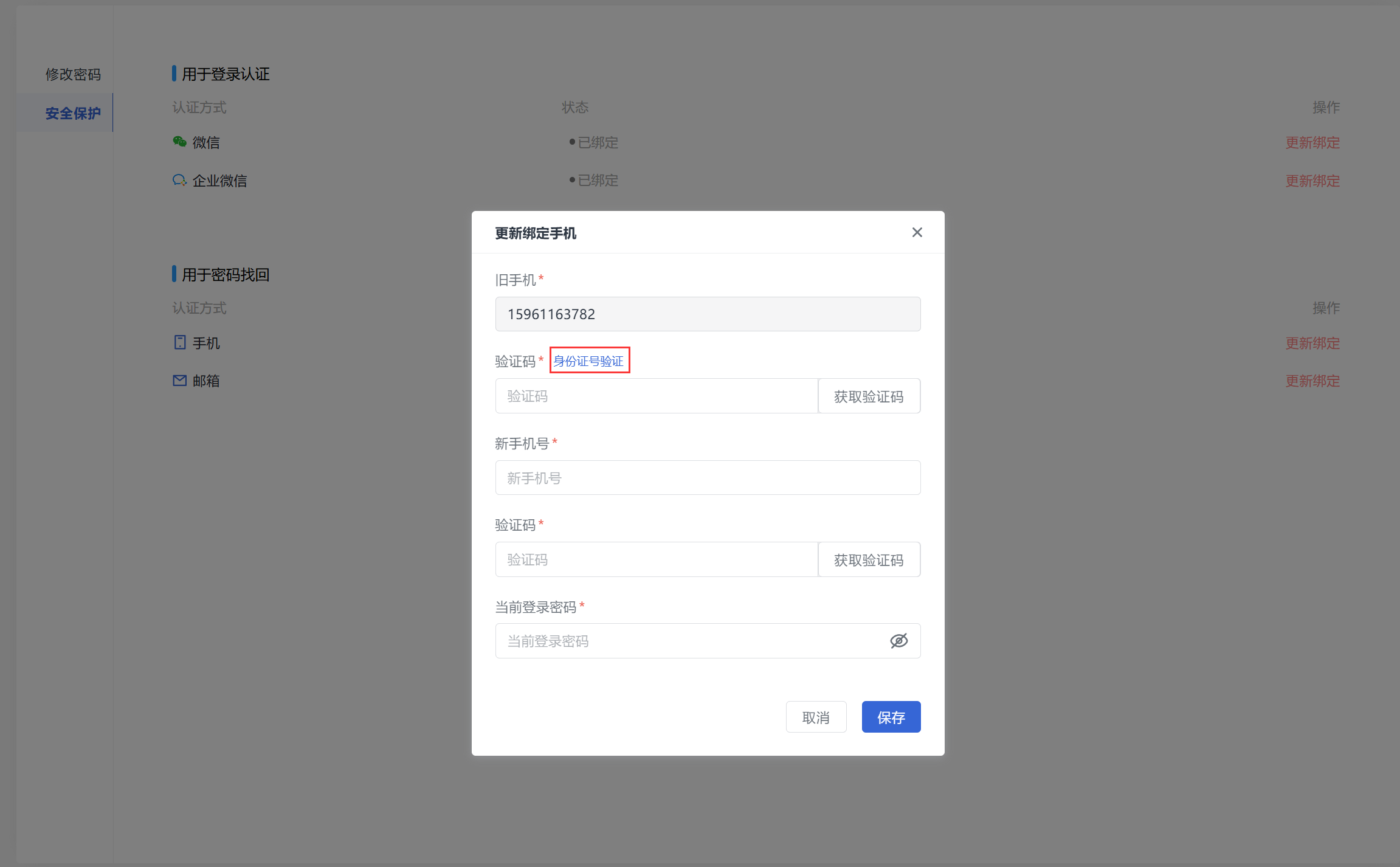
Task: Get verification code for new phone
Action: tap(868, 560)
